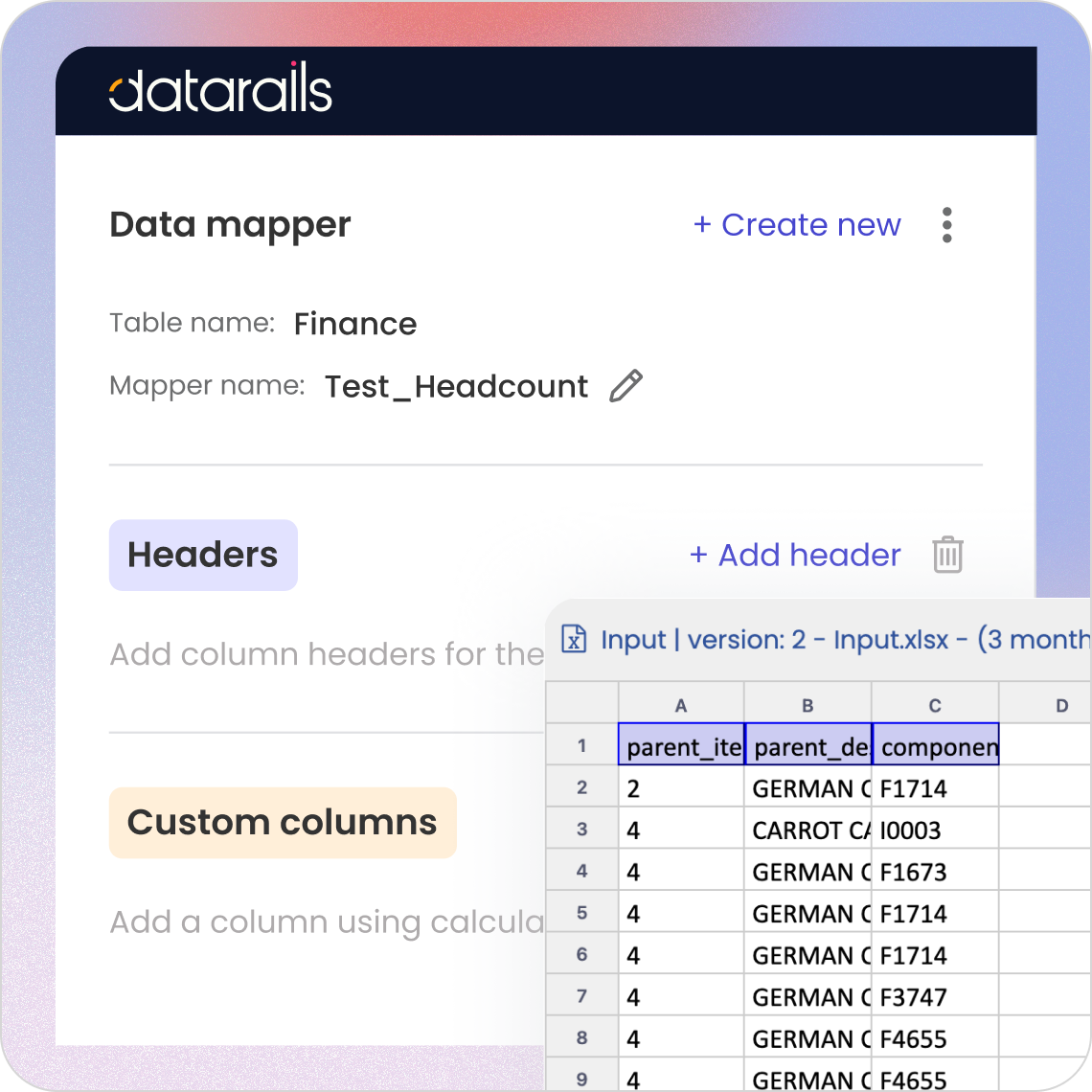Select row 7 header in spreadsheet
The image size is (1092, 1092).
[x=582, y=996]
